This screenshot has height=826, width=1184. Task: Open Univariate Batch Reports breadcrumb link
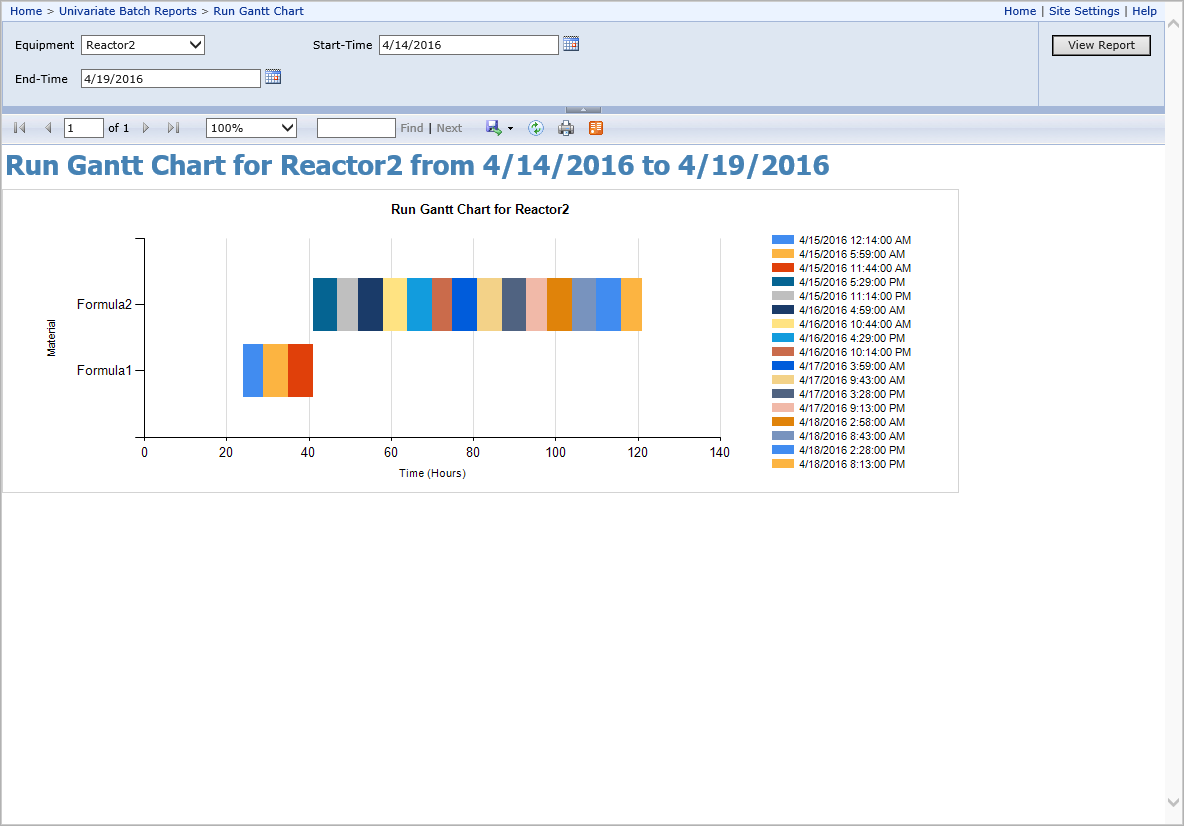point(128,11)
